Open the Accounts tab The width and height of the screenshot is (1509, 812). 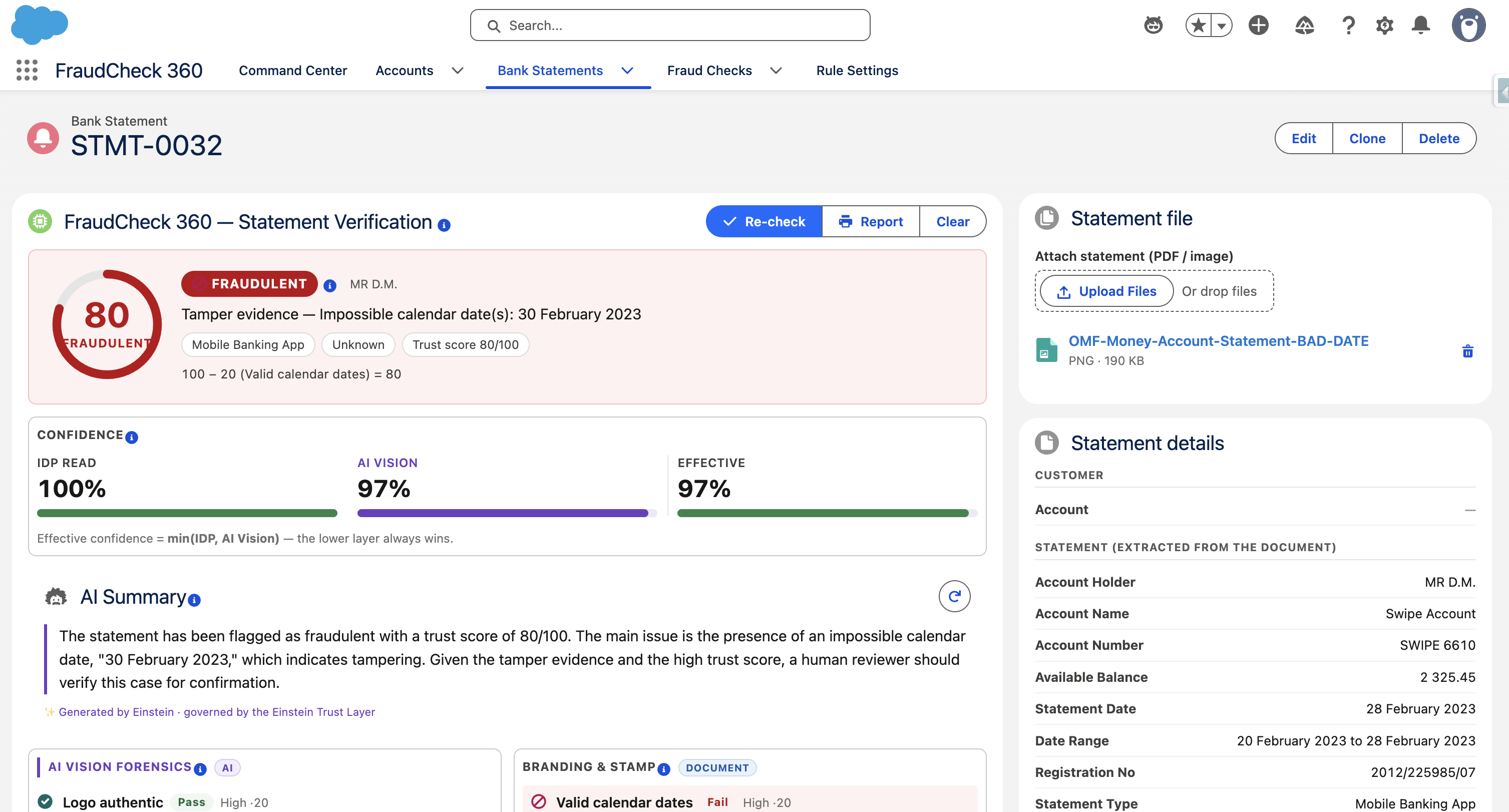tap(404, 70)
